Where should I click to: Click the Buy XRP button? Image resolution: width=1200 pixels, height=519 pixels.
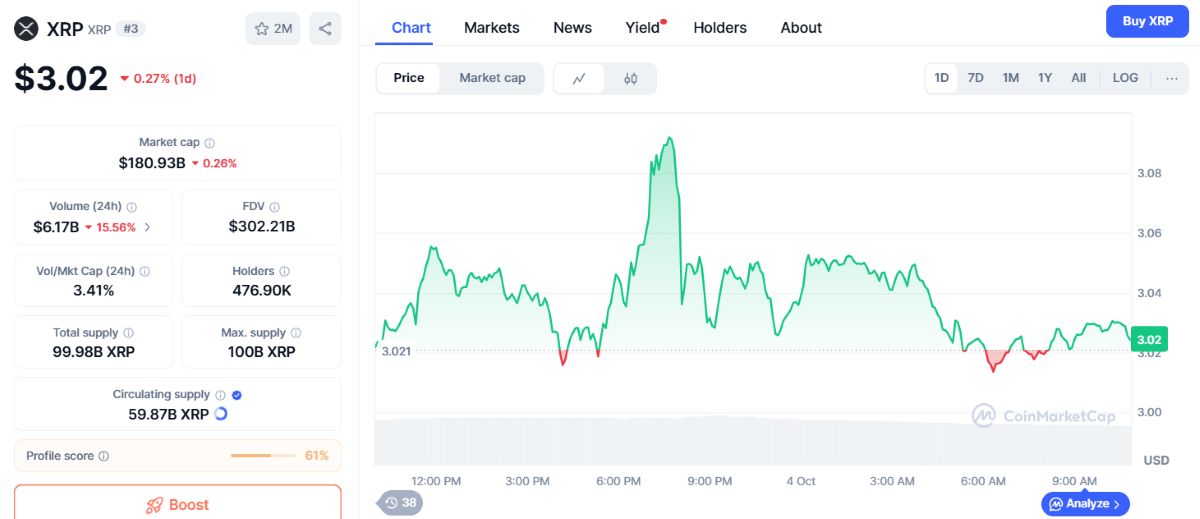pyautogui.click(x=1147, y=21)
